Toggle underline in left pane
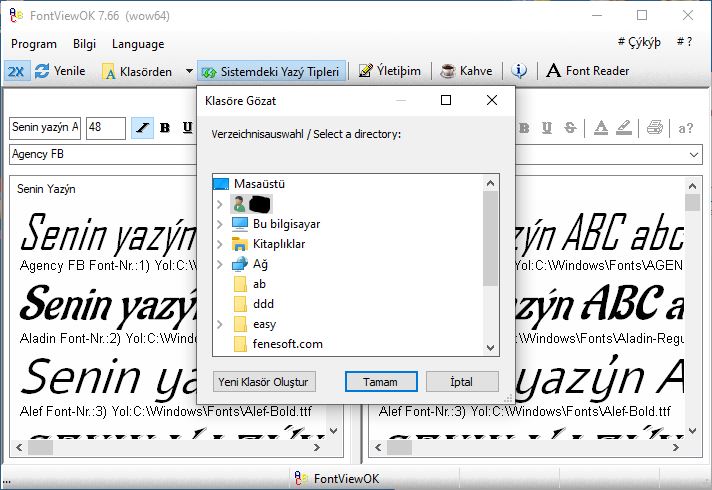 187,128
